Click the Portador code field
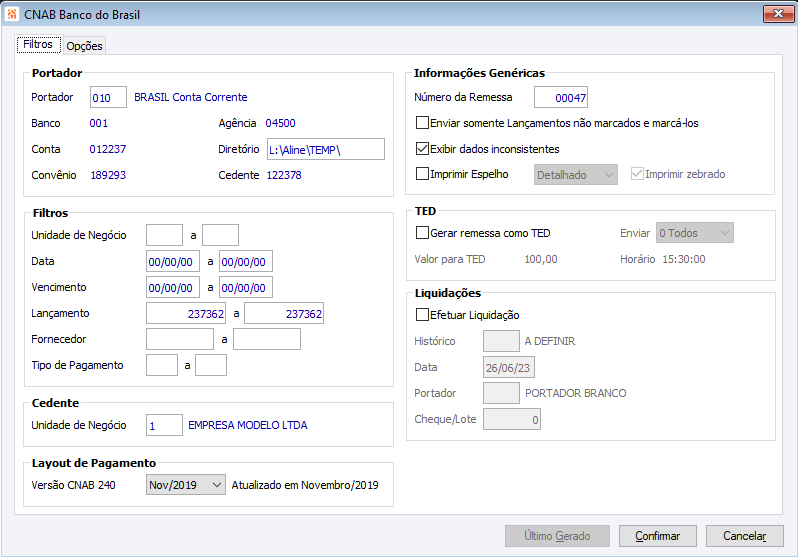 108,98
